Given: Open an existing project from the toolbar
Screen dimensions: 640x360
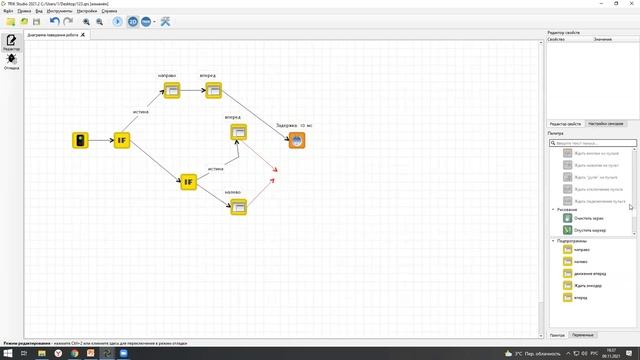Looking at the screenshot, I should 24,22.
